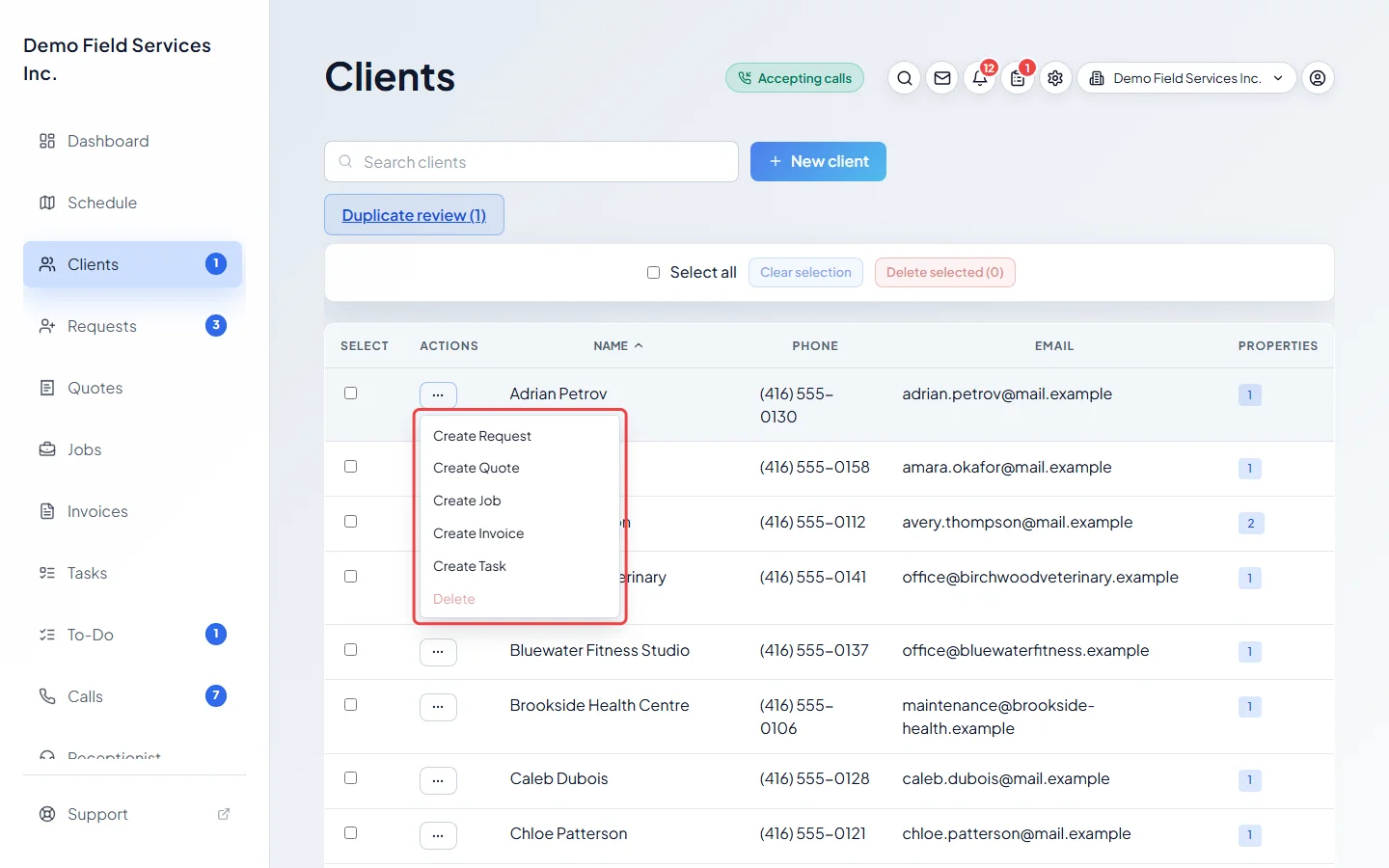Screen dimensions: 1389x868
Task: Click Delete selected (0) button
Action: tap(945, 273)
